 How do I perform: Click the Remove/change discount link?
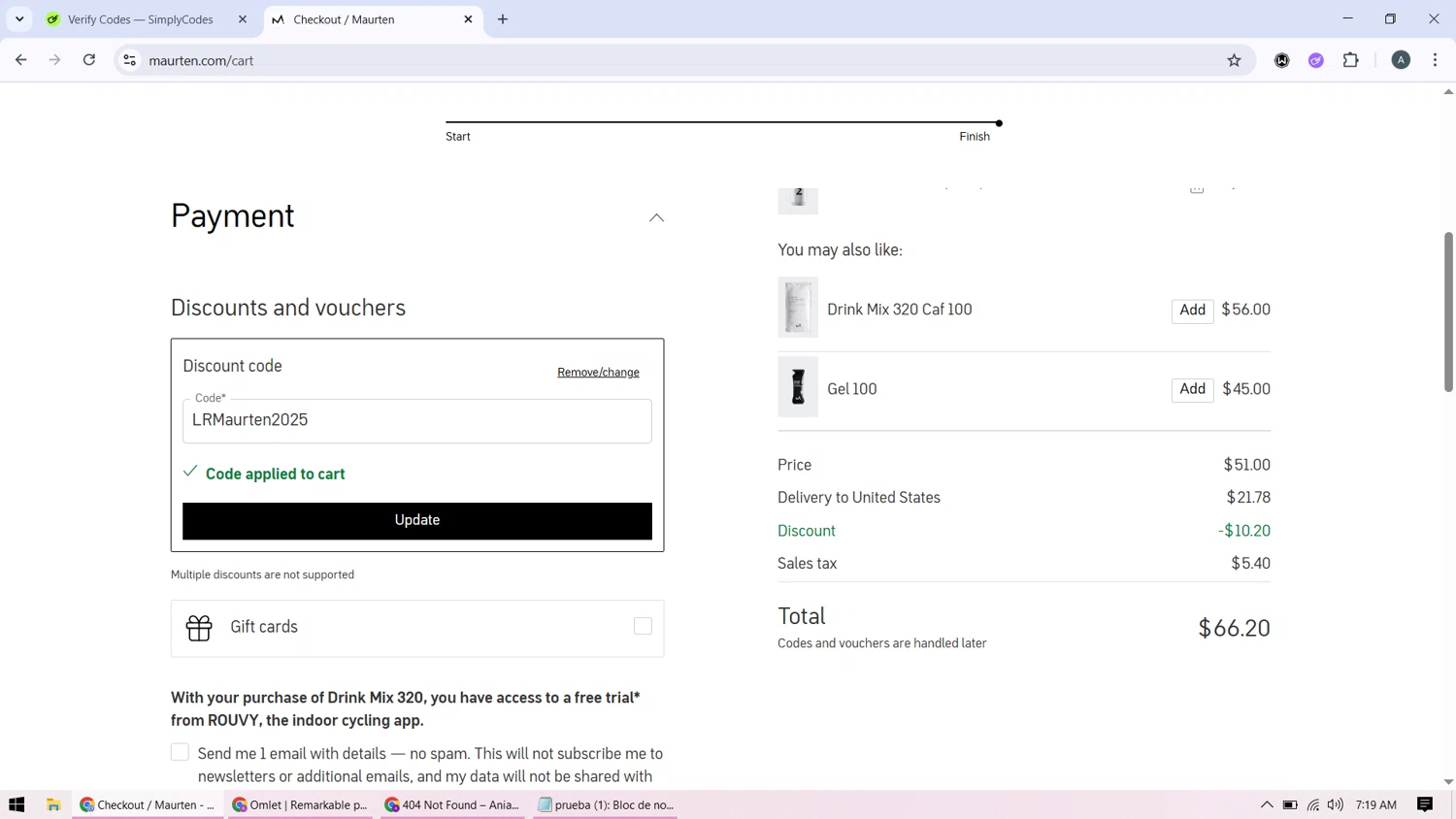[x=598, y=373]
